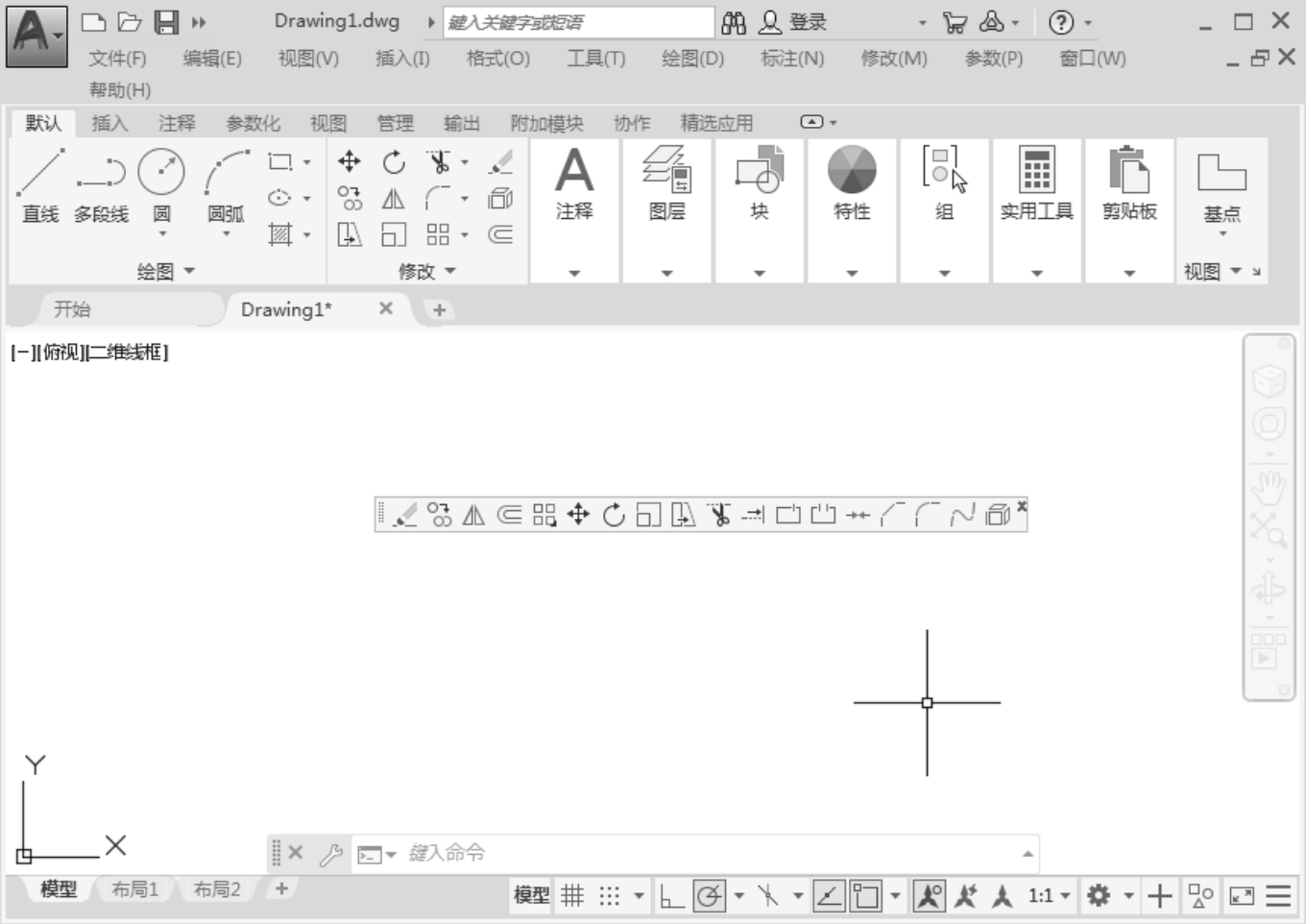1306x924 pixels.
Task: Open the Layers (图层) panel
Action: (x=666, y=185)
